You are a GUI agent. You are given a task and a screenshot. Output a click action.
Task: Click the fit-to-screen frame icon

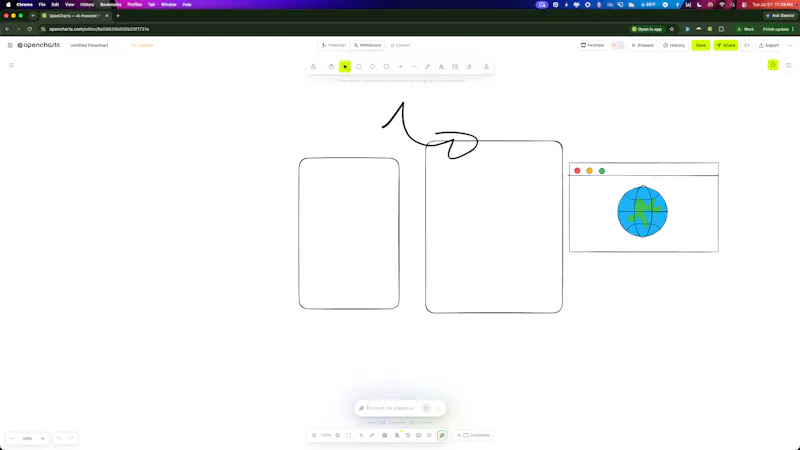point(348,435)
